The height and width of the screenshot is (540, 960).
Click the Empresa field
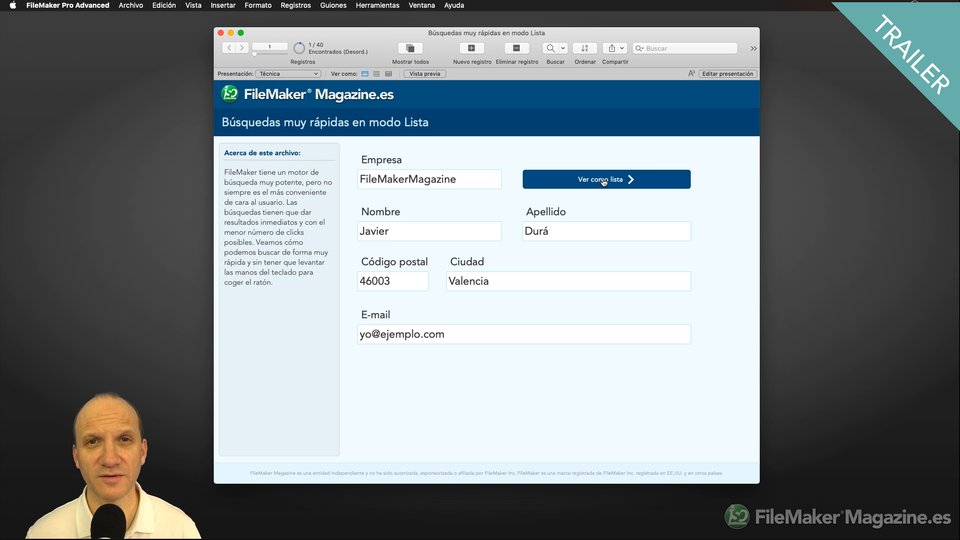click(429, 179)
